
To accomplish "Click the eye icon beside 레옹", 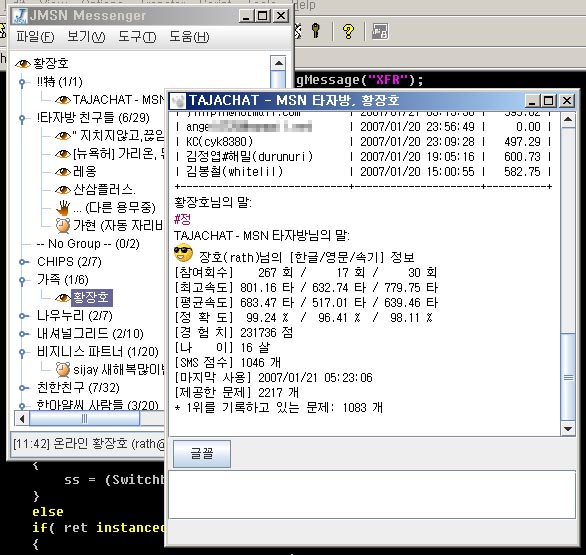I will pyautogui.click(x=63, y=172).
